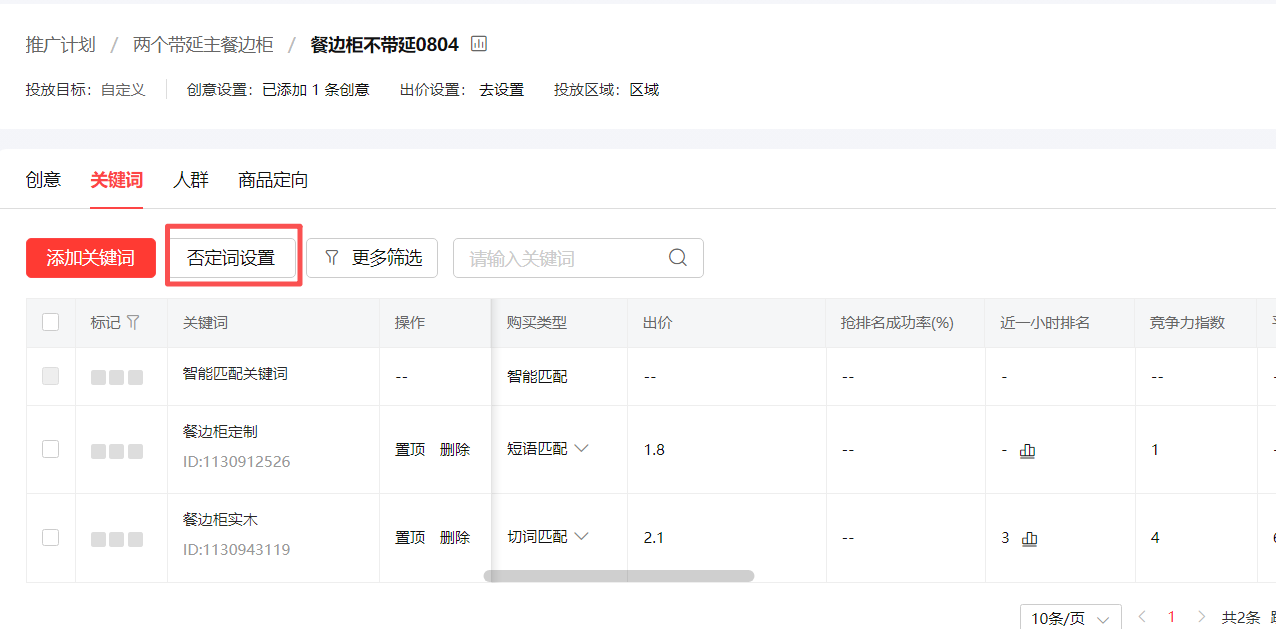View the hourly rank chart for 餐边柜定制

[1027, 450]
